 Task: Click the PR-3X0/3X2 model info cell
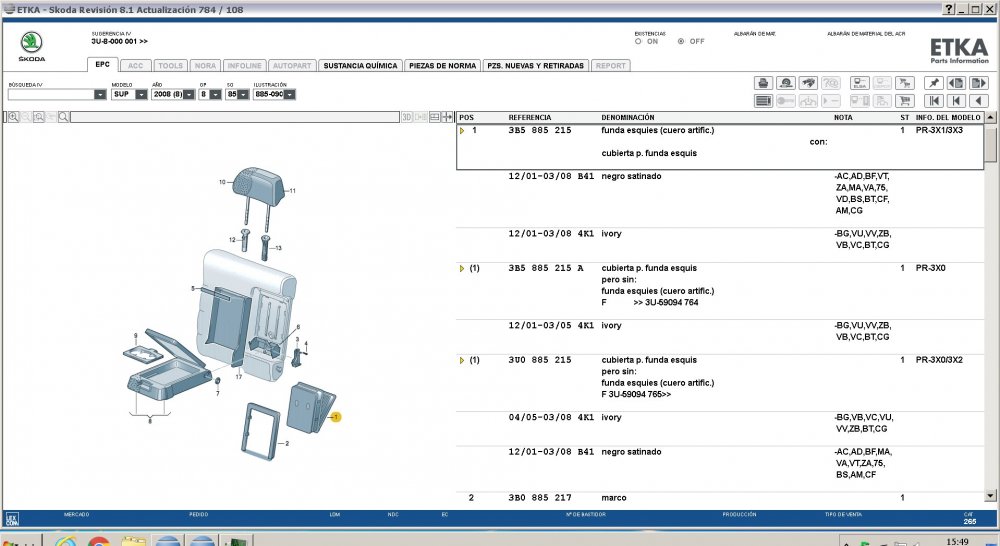pos(939,360)
